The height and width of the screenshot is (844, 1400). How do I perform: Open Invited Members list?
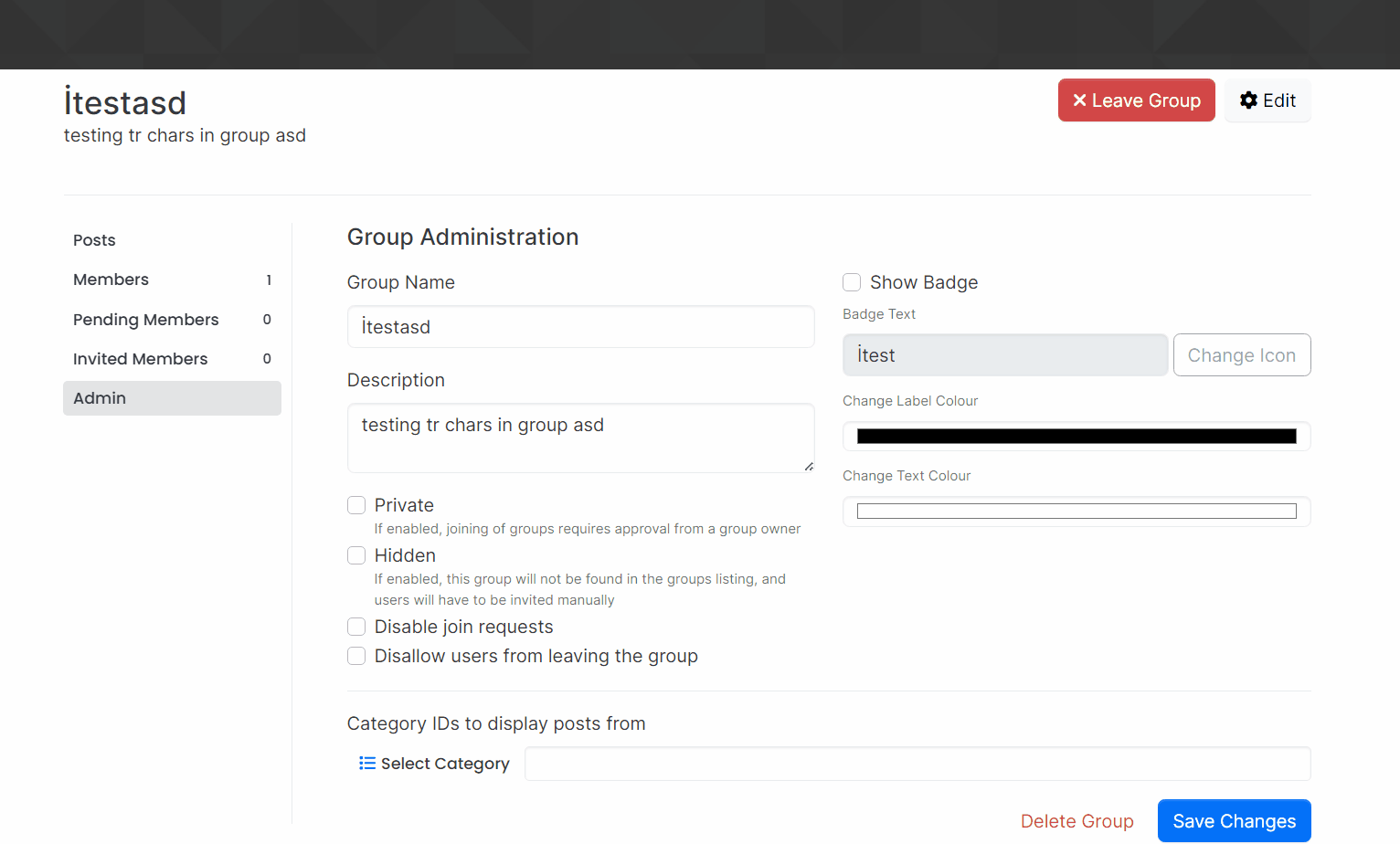172,359
